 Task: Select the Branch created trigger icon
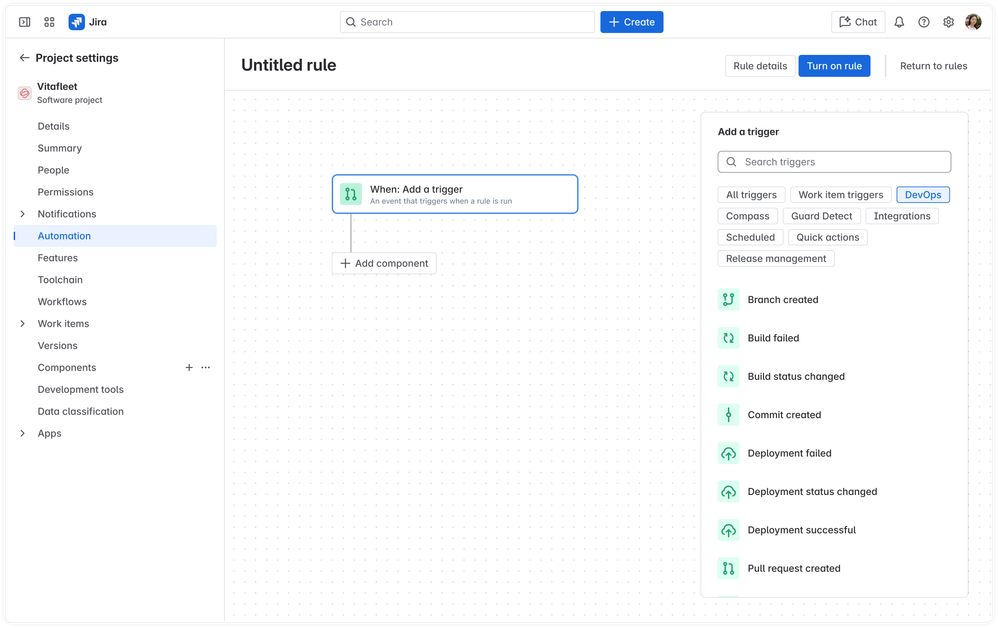(729, 299)
